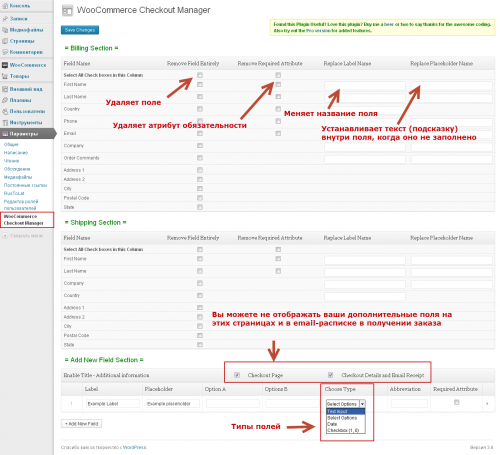Open the General settings submenu item
The width and height of the screenshot is (500, 455).
coord(11,144)
